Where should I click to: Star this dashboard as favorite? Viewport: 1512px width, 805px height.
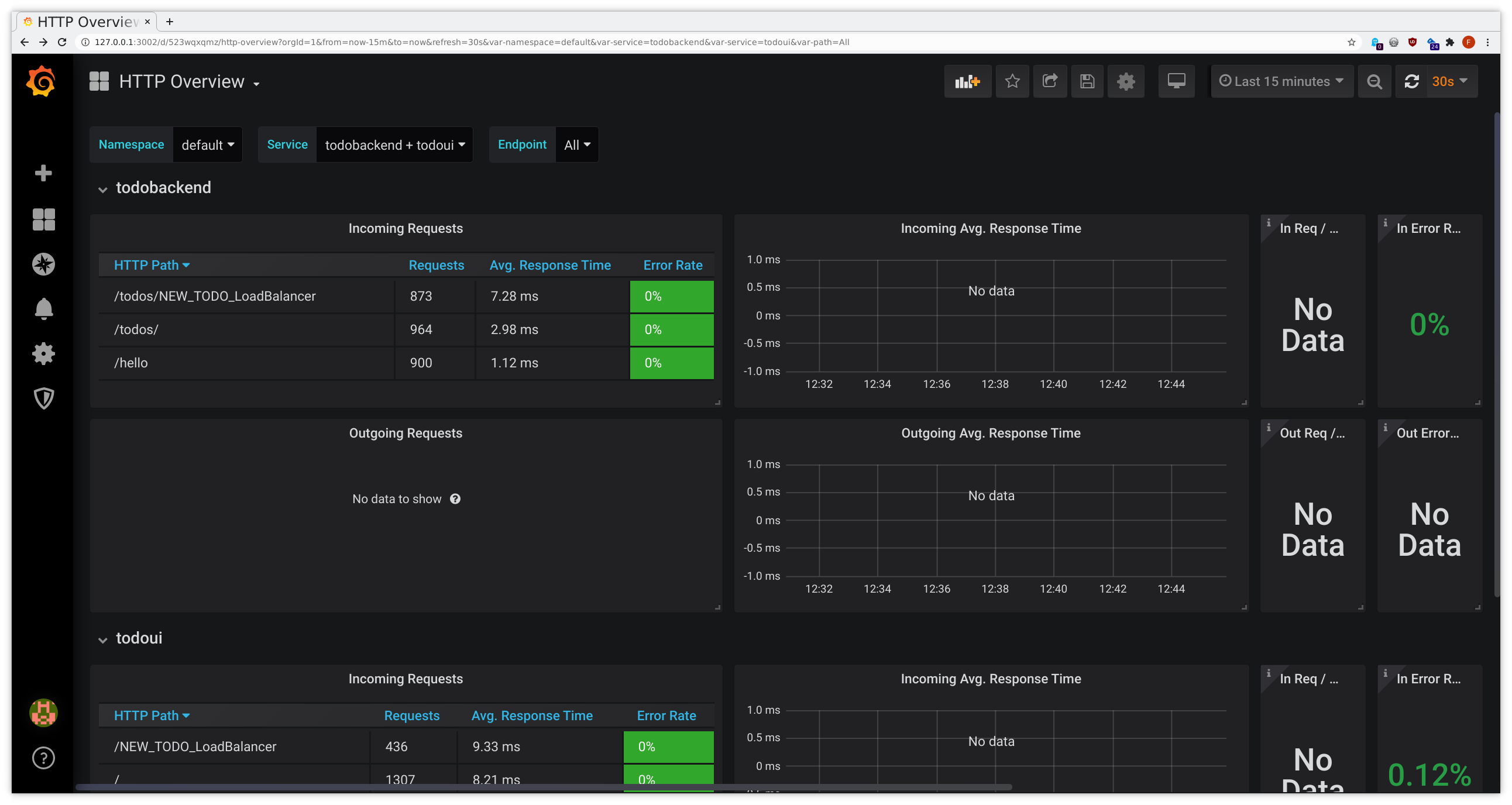(x=1012, y=81)
